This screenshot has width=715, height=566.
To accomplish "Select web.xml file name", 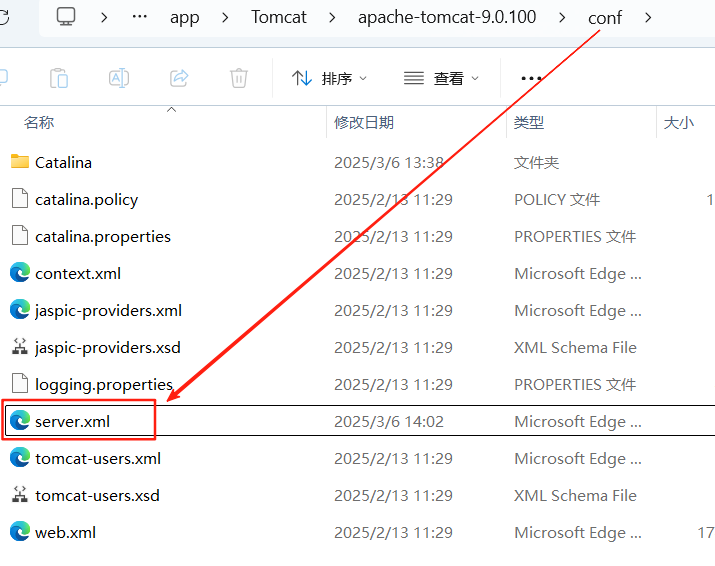I will 66,532.
